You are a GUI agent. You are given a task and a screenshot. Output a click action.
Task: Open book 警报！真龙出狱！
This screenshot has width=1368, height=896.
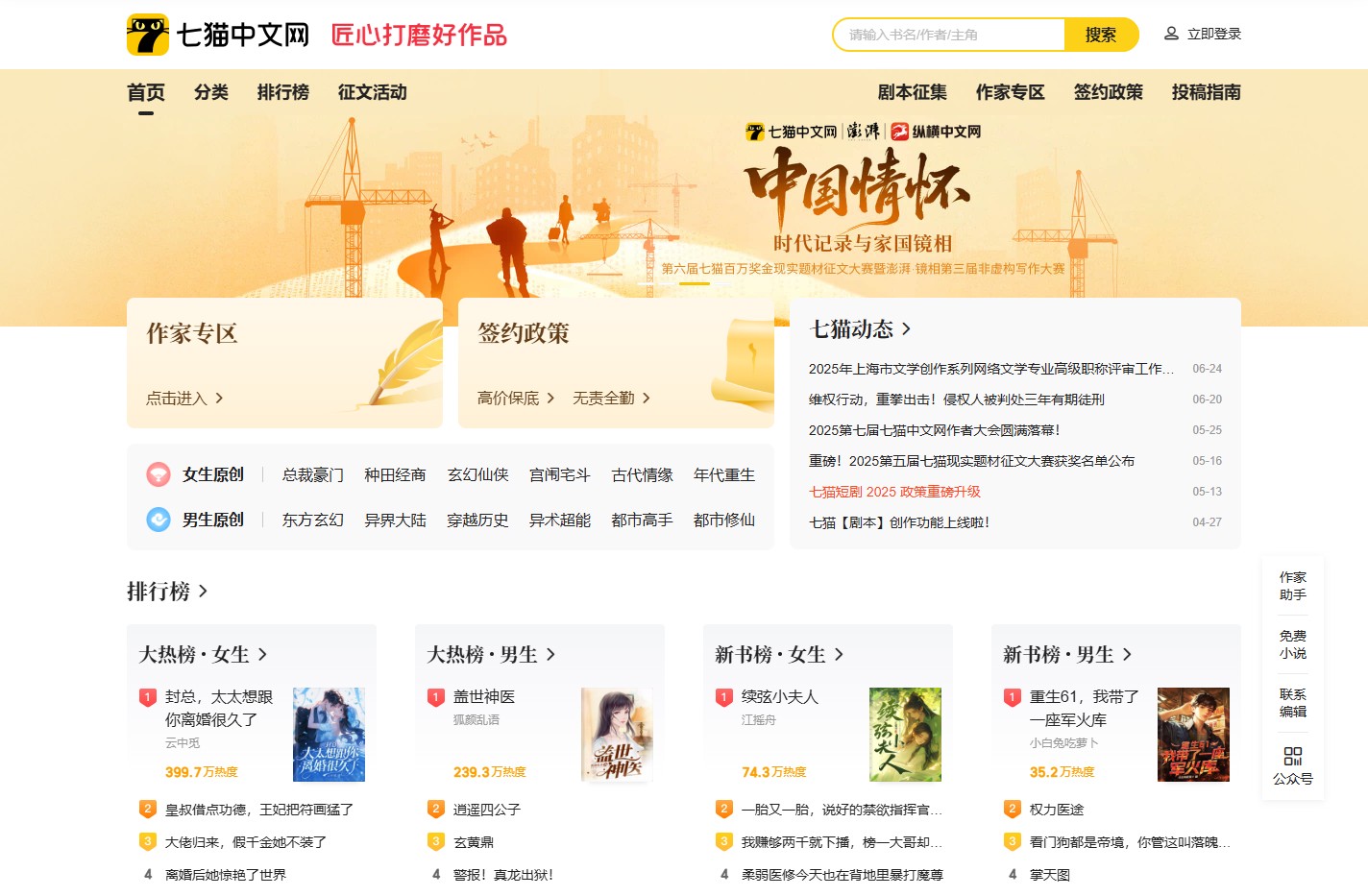[x=503, y=875]
